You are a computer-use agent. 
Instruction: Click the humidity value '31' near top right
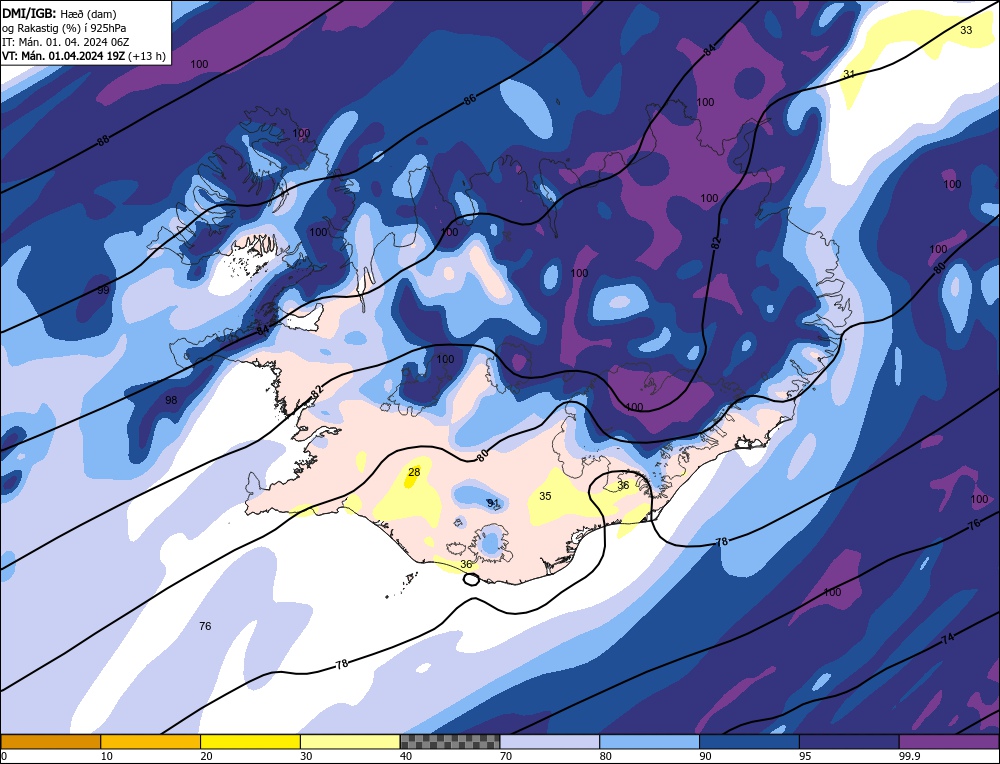point(849,74)
